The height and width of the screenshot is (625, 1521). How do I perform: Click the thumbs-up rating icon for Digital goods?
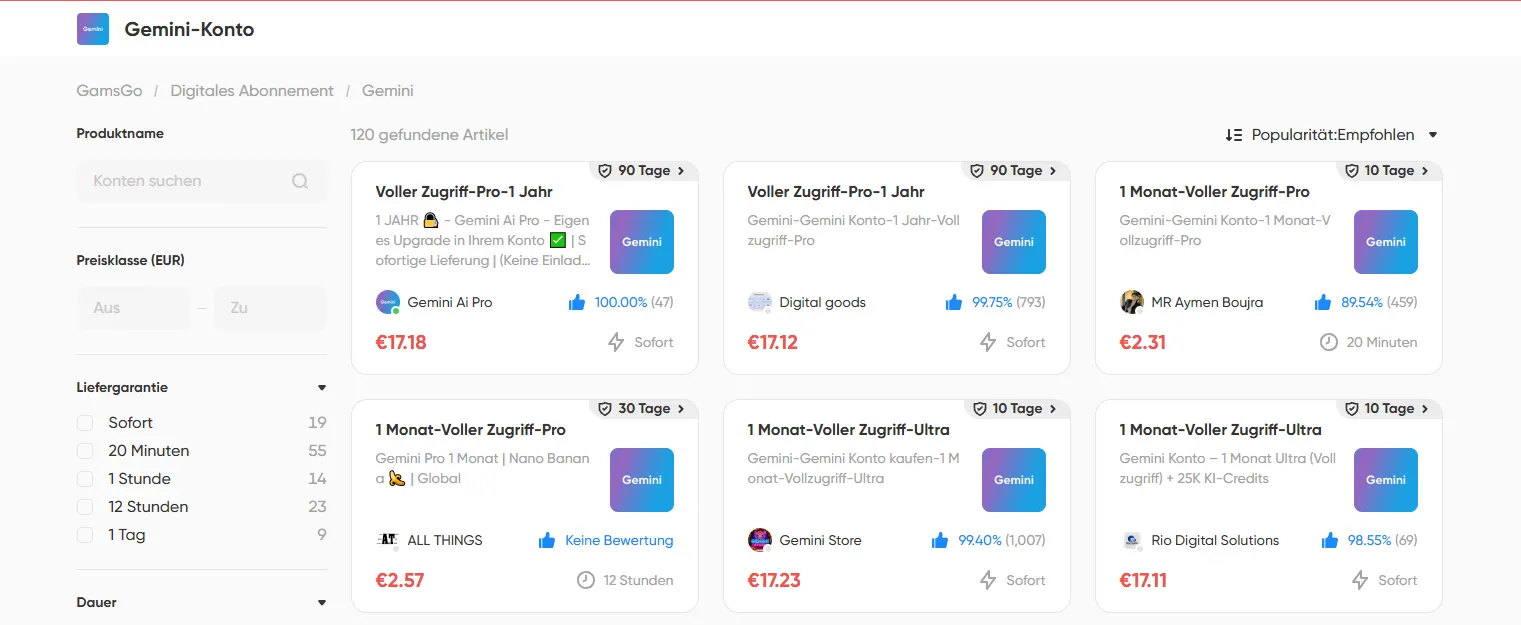click(952, 302)
